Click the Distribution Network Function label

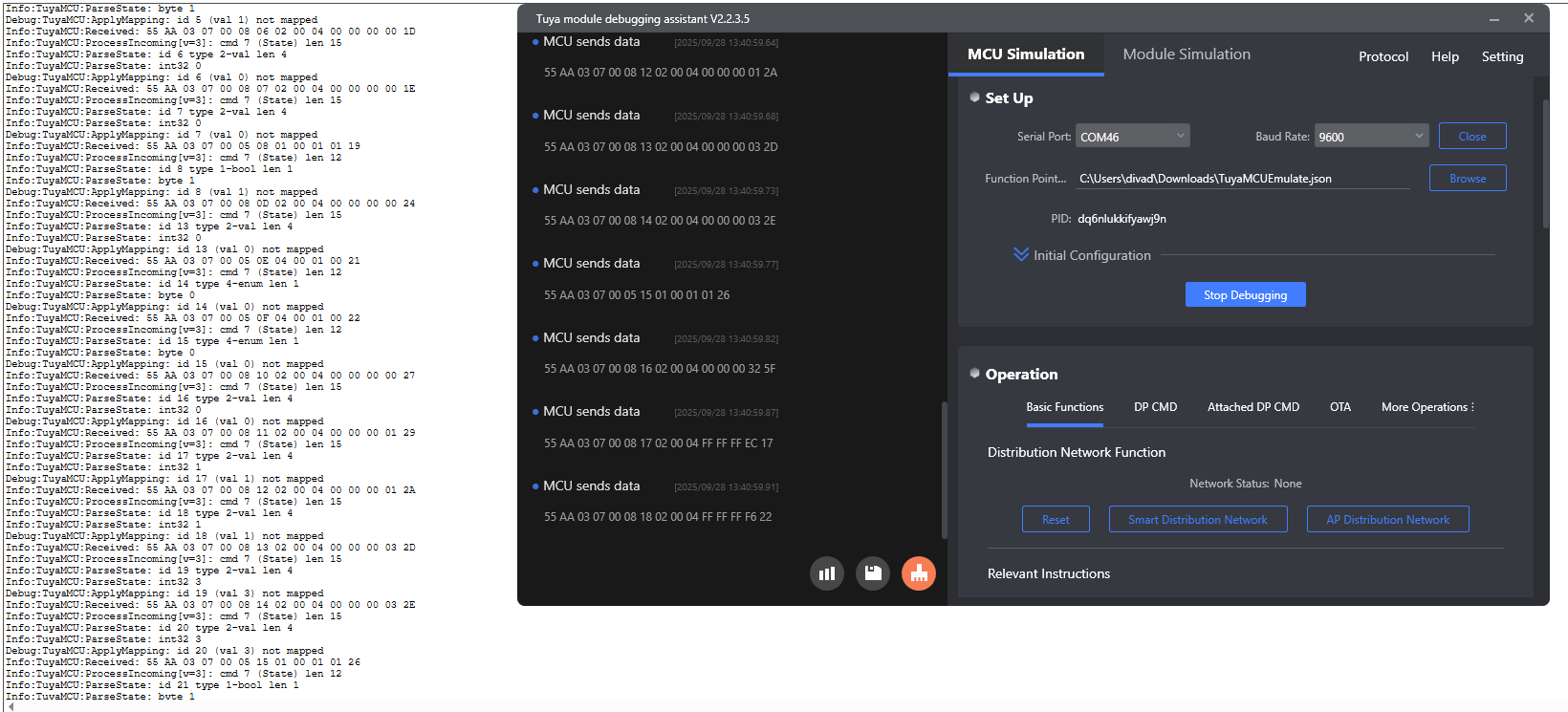click(x=1077, y=453)
